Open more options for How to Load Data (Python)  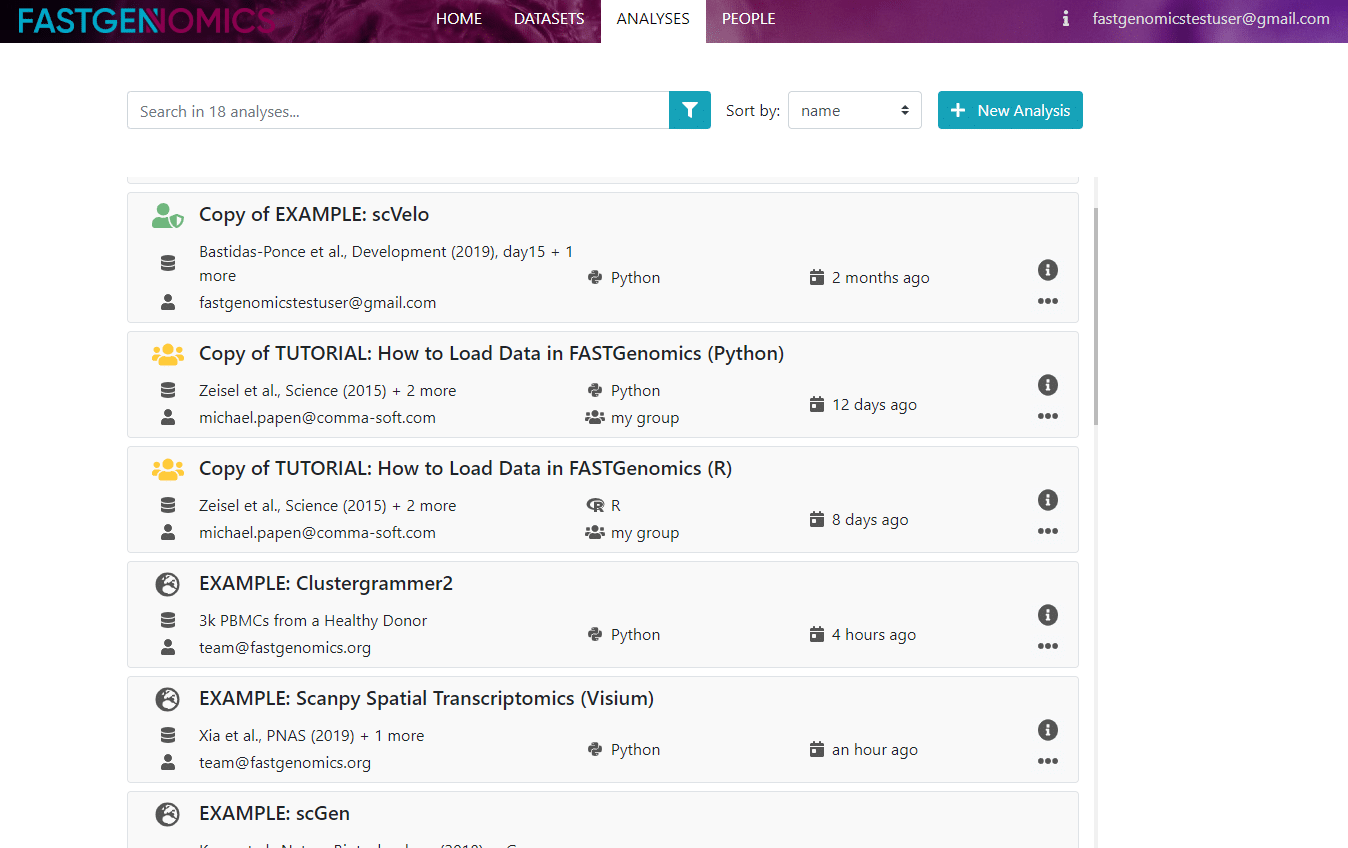[1047, 416]
